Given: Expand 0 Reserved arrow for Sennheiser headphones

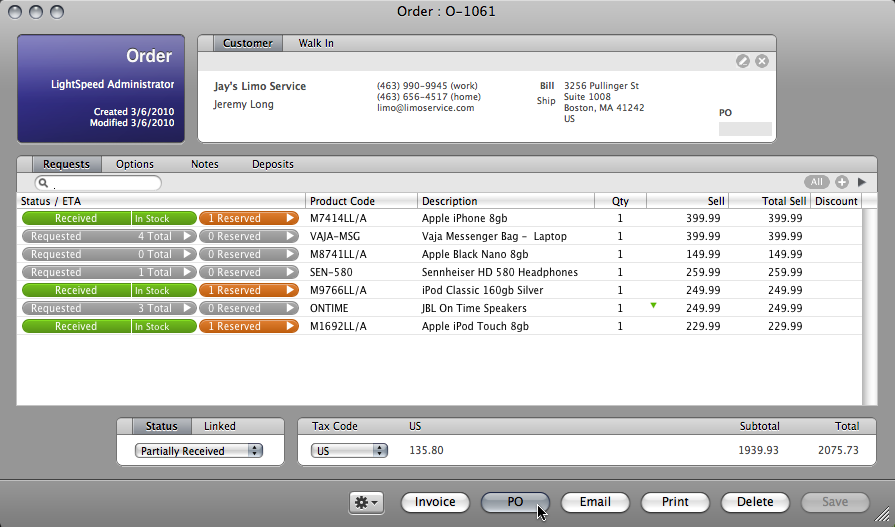Looking at the screenshot, I should (291, 272).
